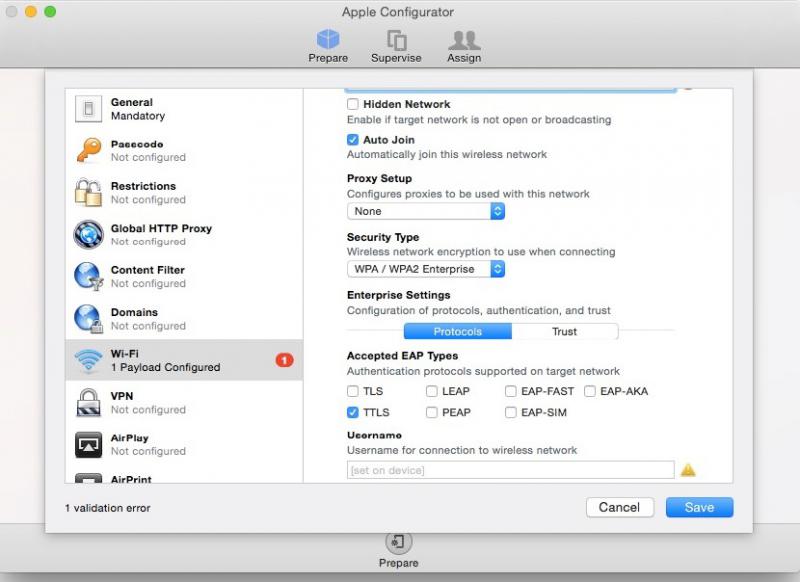
Task: Select the AirPlay screen icon
Action: [88, 444]
